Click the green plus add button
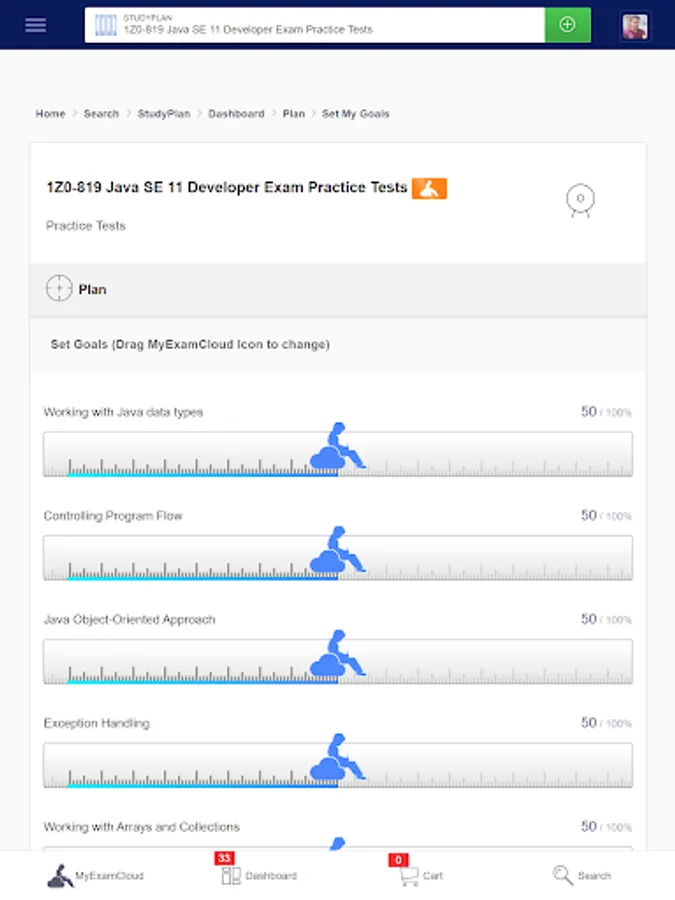This screenshot has width=675, height=900. [x=567, y=25]
